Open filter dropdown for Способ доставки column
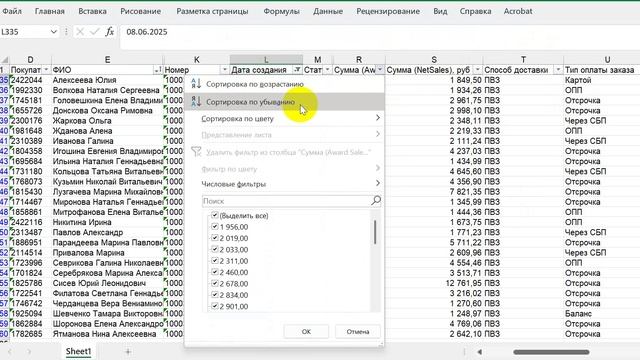The image size is (640, 360). tap(558, 70)
